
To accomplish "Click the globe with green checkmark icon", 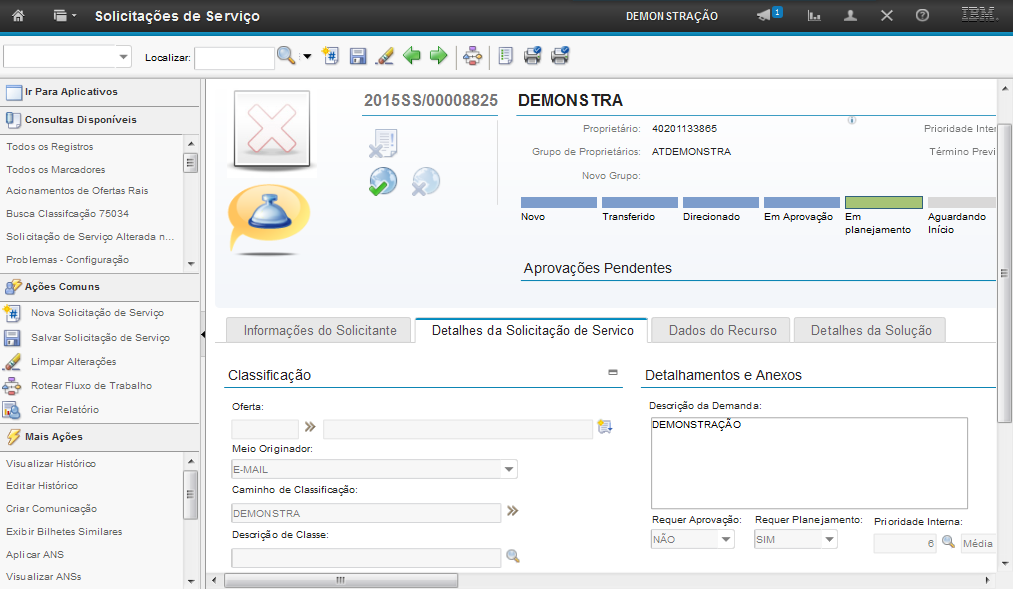I will 383,182.
